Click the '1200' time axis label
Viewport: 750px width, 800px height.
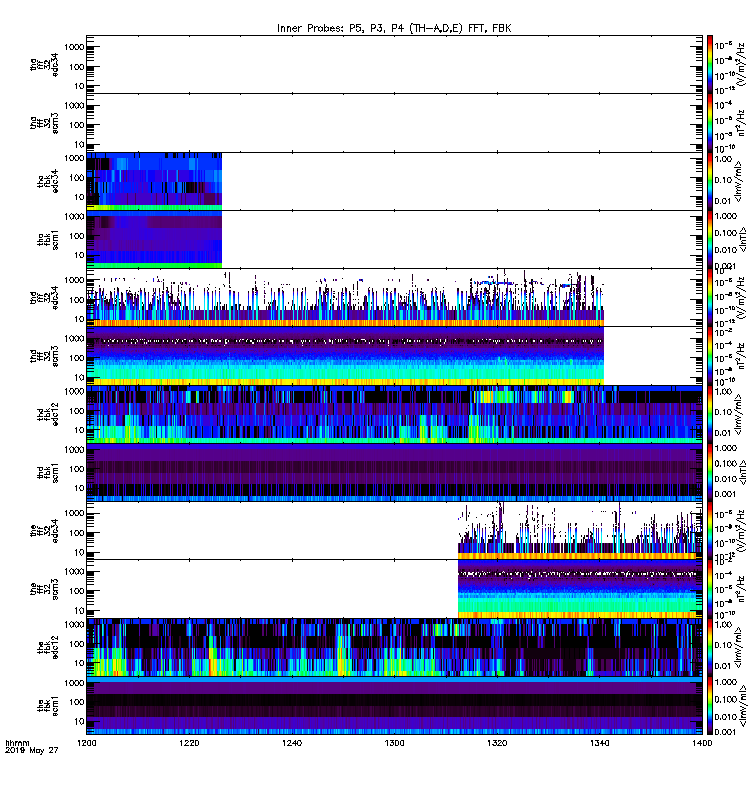(x=87, y=743)
